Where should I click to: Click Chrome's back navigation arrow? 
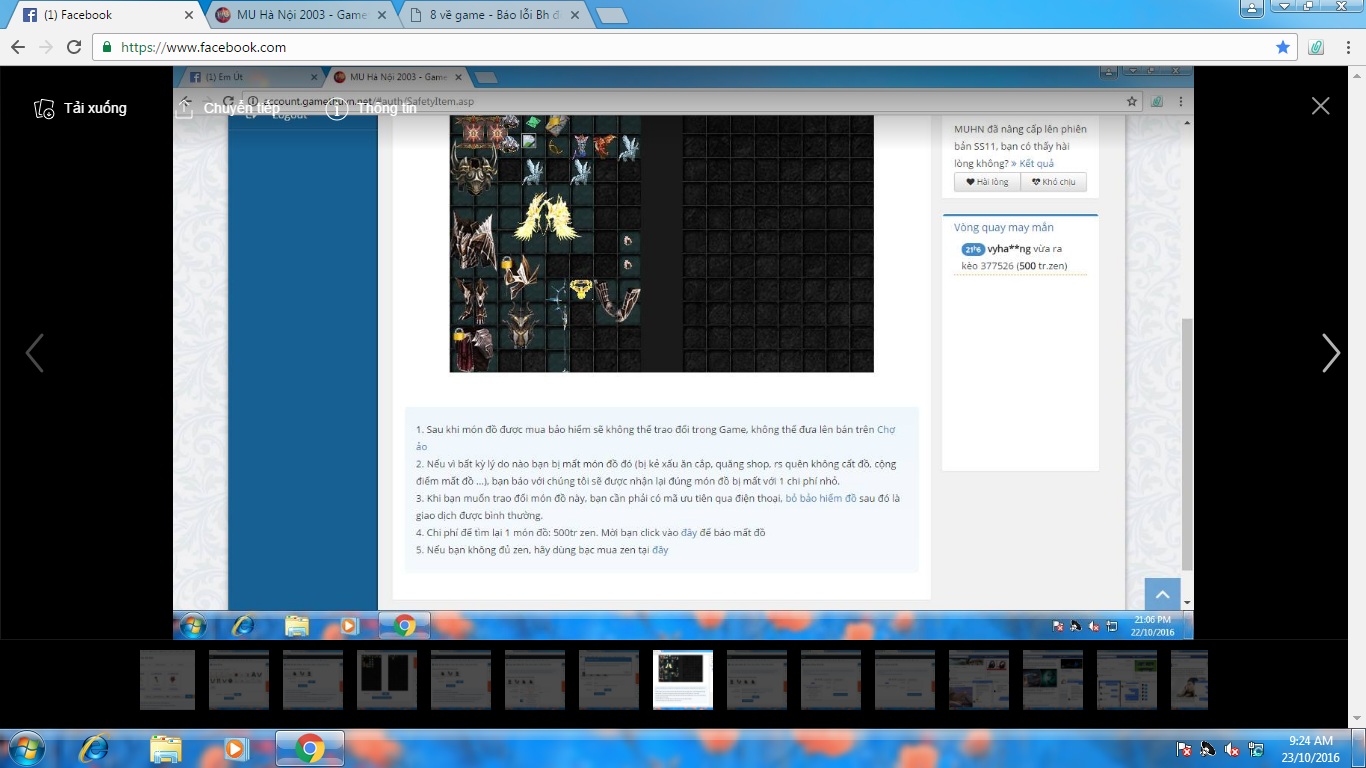[x=18, y=47]
